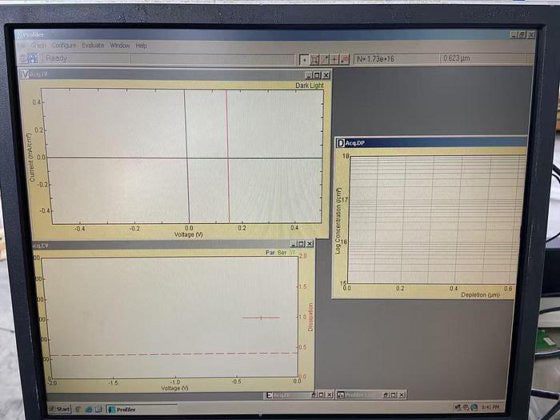This screenshot has height=420, width=560.
Task: Open the Help menu
Action: point(141,46)
